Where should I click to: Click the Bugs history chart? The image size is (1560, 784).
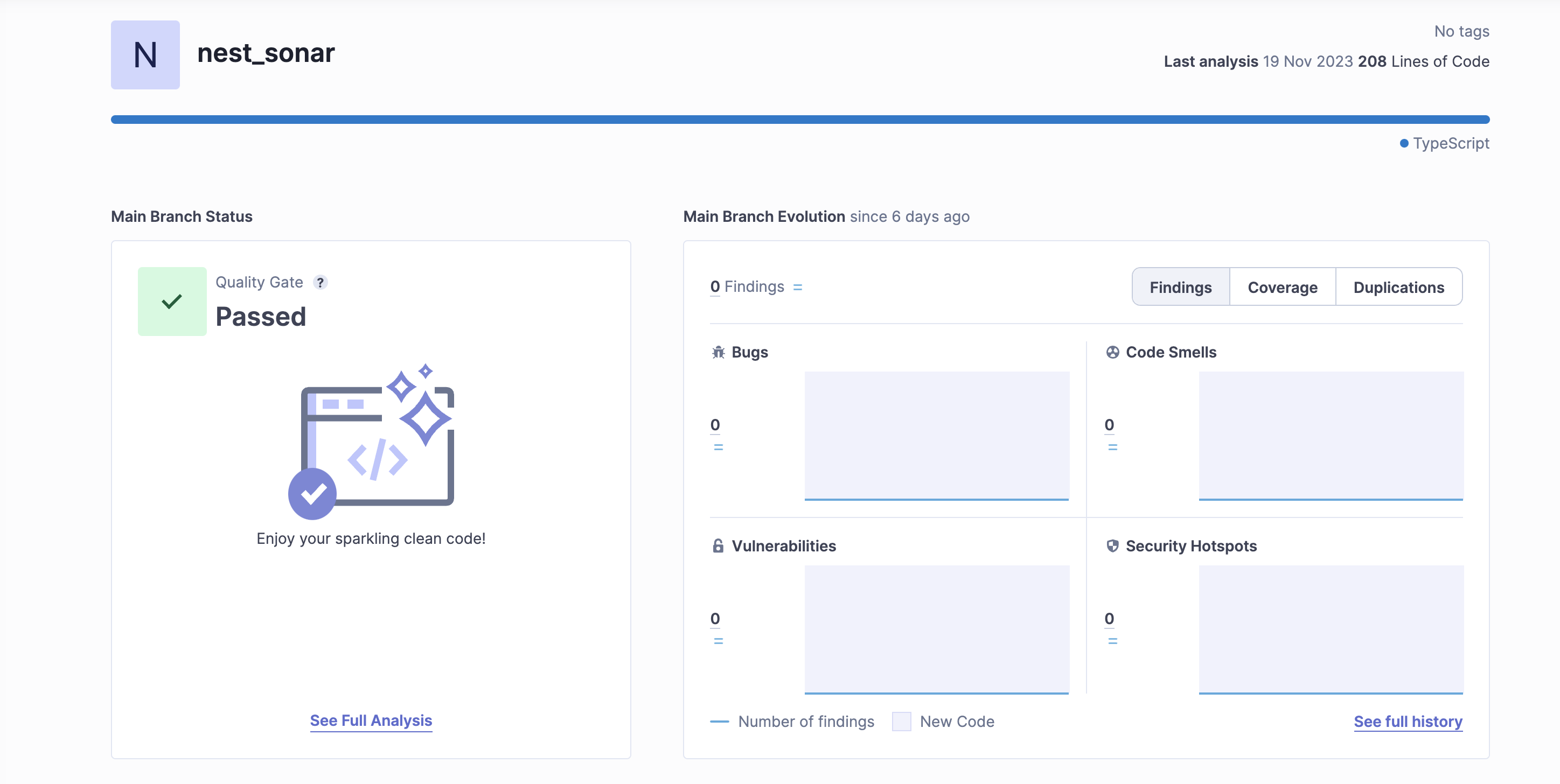pyautogui.click(x=937, y=436)
